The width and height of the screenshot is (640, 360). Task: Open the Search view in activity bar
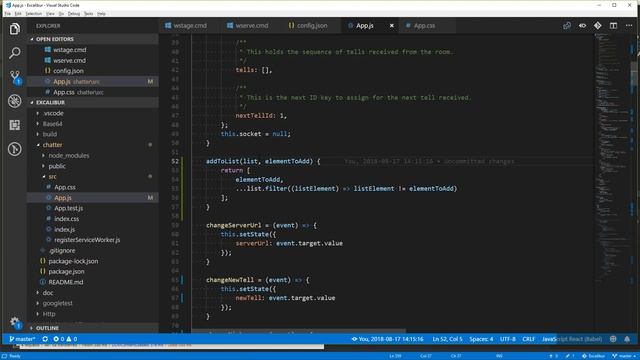[15, 53]
